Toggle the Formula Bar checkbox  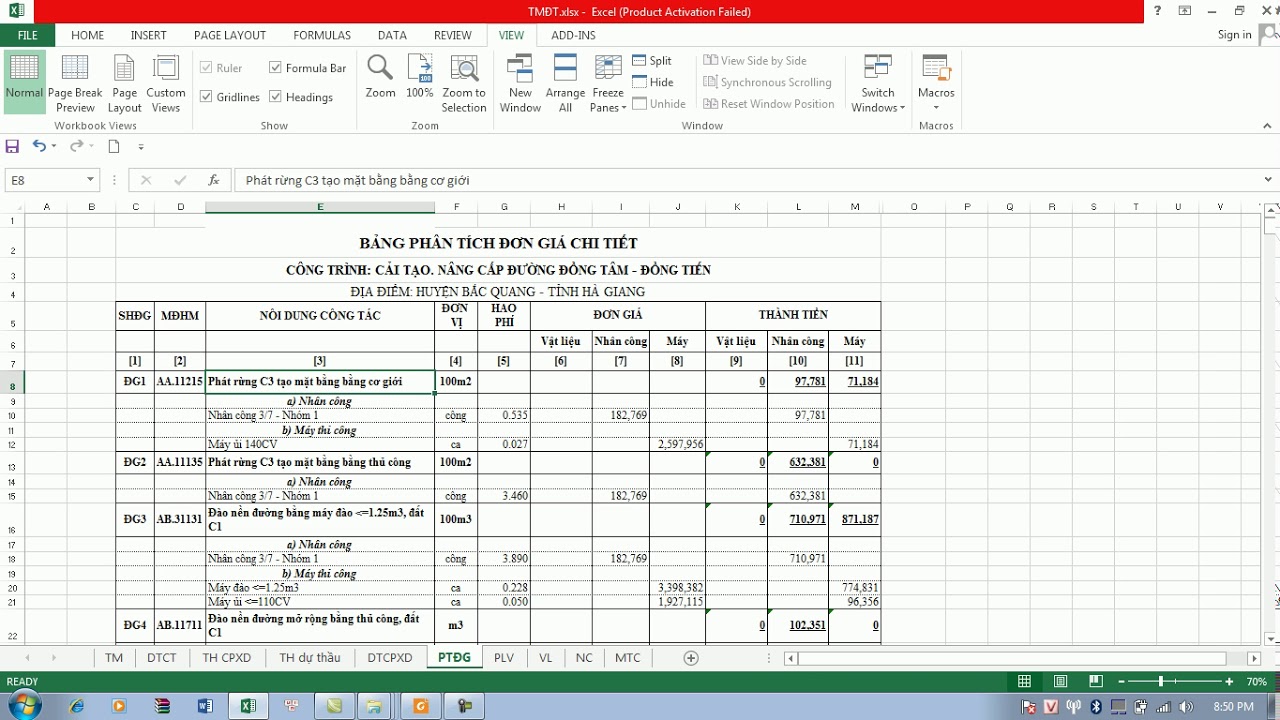(307, 68)
